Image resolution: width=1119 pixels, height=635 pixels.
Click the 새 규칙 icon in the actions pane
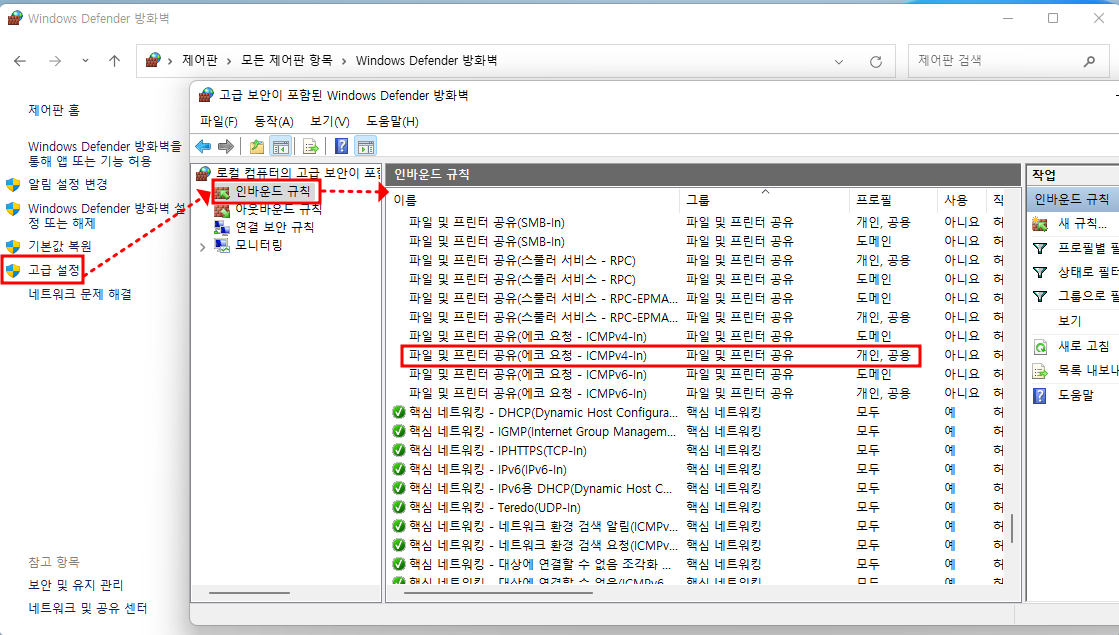(x=1040, y=224)
